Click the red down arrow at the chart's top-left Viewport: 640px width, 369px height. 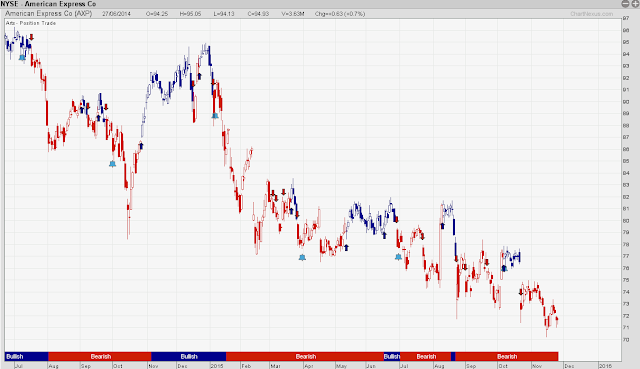[31, 38]
